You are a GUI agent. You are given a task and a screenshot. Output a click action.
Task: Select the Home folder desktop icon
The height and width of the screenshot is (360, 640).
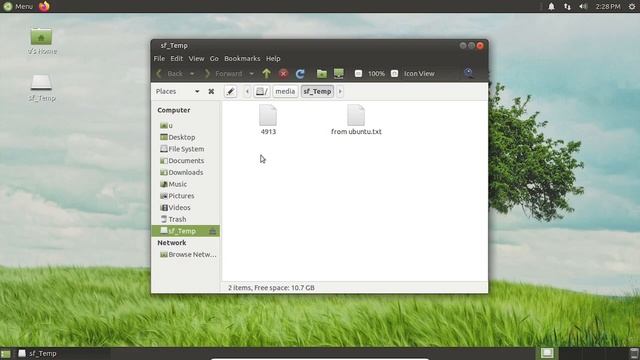42,41
